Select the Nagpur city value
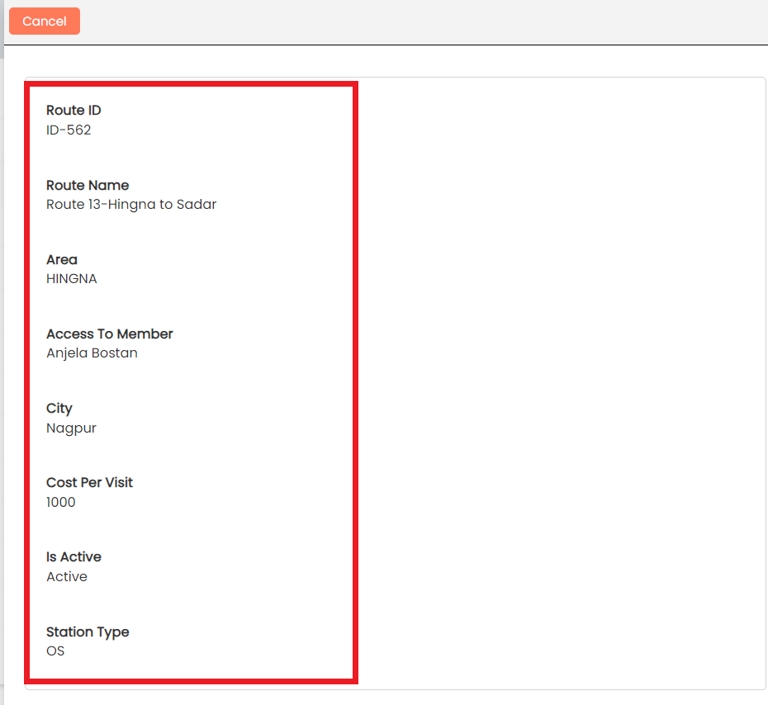The image size is (768, 705). click(71, 428)
